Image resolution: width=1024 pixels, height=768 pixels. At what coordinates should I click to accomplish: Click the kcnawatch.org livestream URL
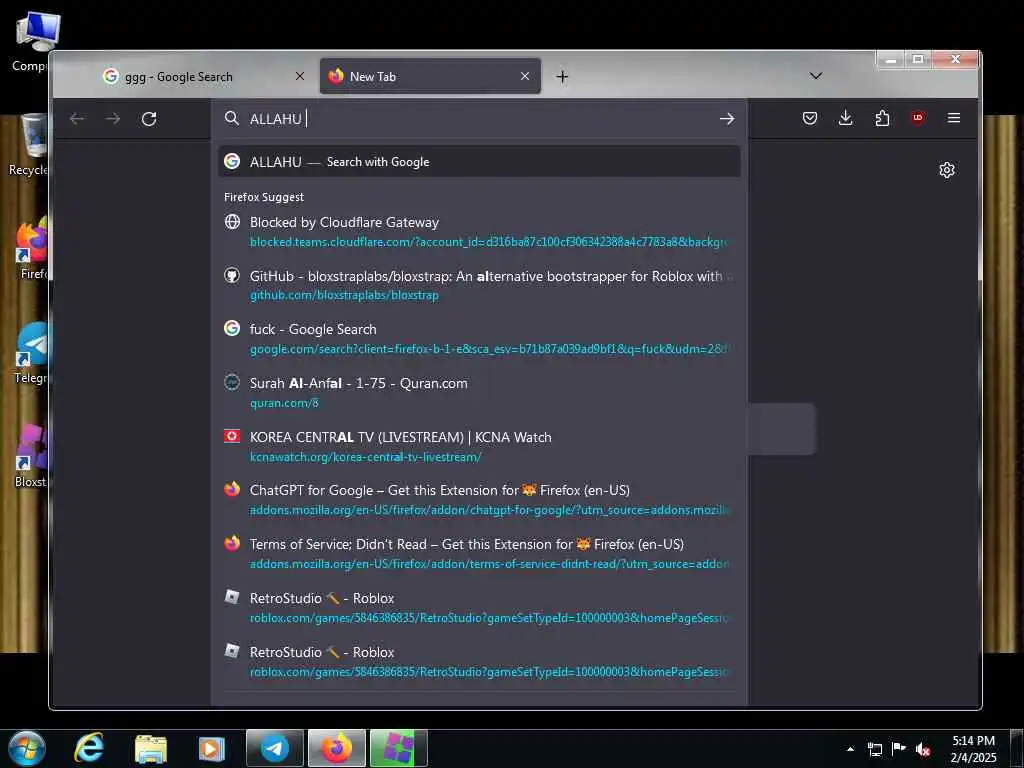tap(365, 457)
